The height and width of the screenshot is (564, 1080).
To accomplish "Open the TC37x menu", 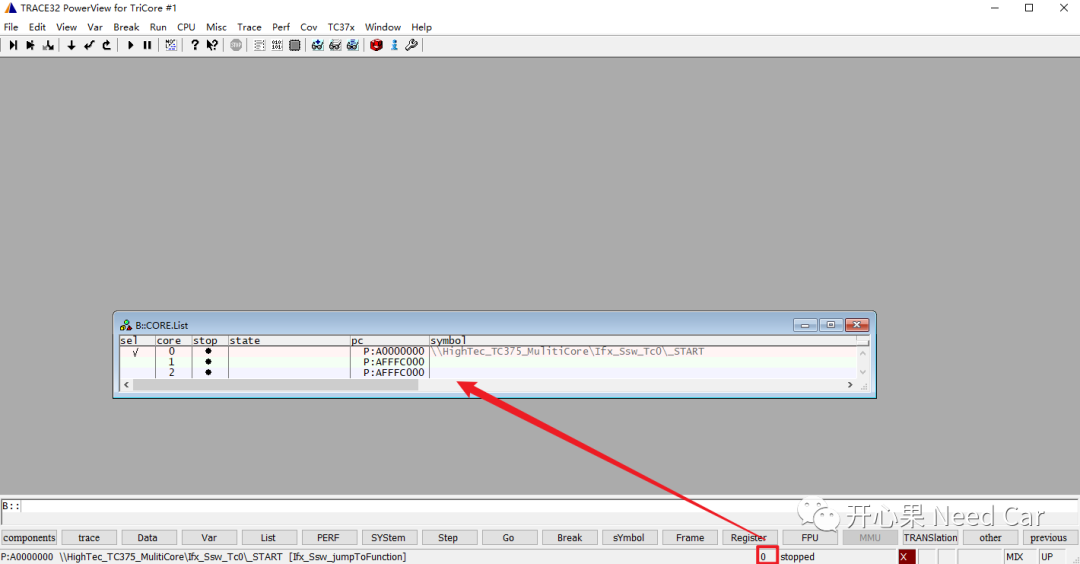I will coord(341,27).
